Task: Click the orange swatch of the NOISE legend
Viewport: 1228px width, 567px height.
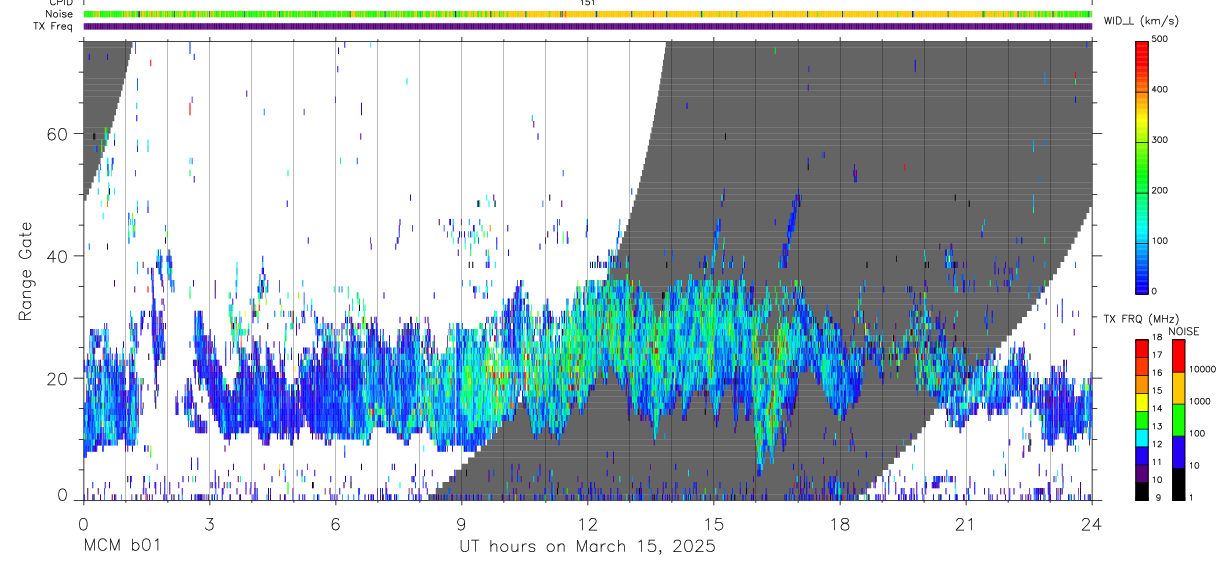Action: [1177, 388]
